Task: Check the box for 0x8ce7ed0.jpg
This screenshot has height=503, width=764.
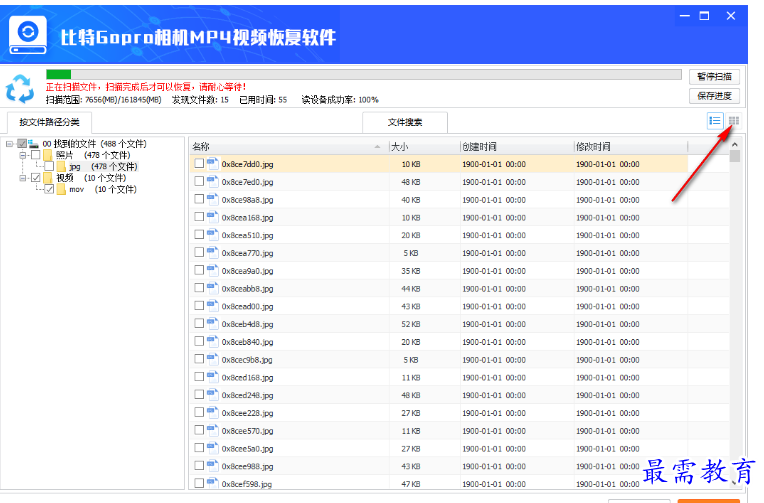Action: [x=199, y=181]
